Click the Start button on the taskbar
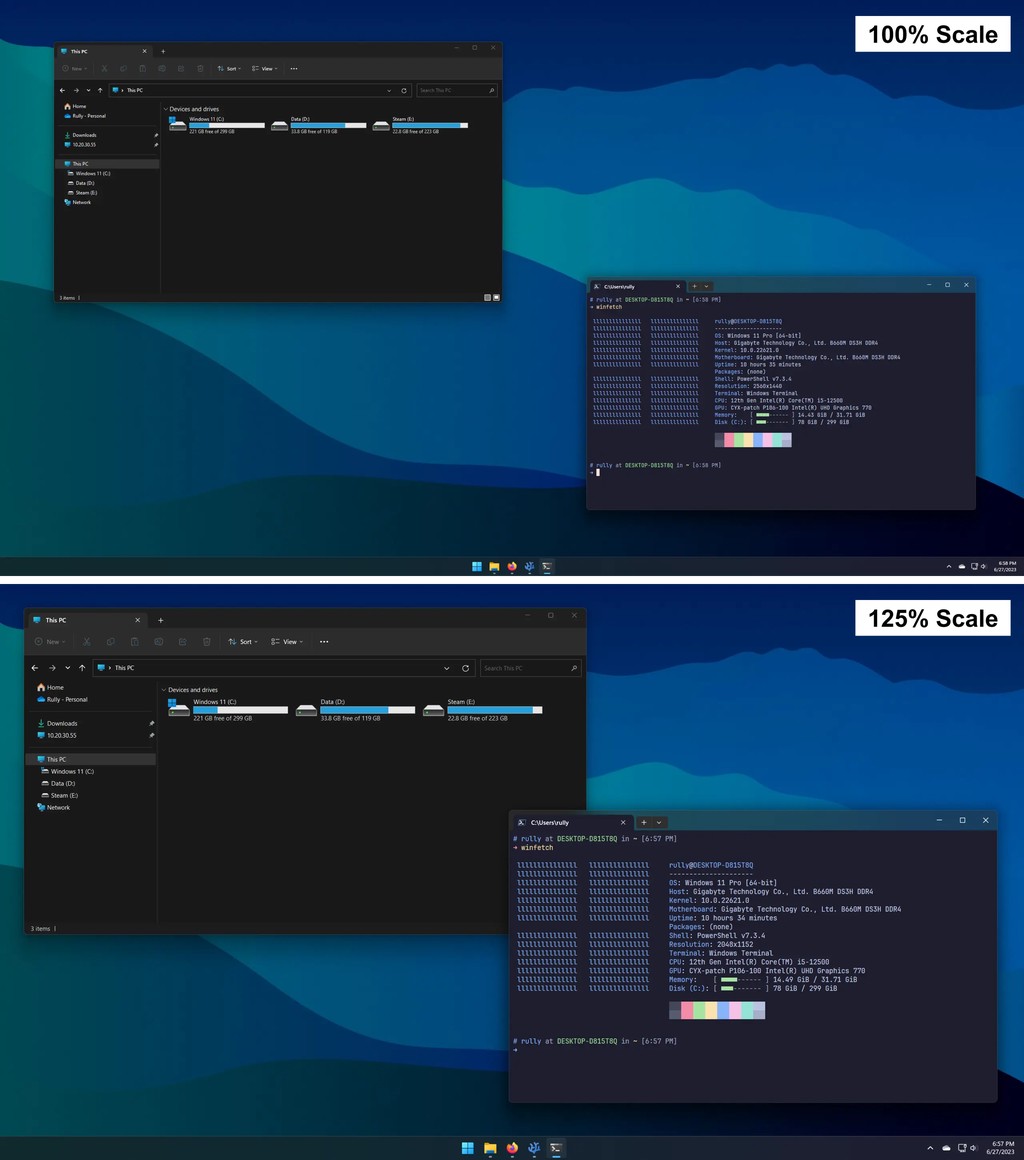The width and height of the screenshot is (1024, 1160). coord(468,1148)
